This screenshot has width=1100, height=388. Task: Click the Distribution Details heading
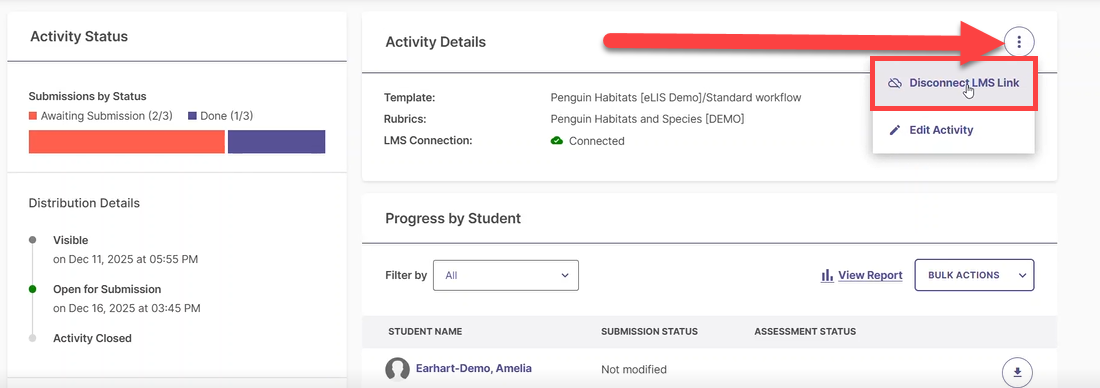click(x=84, y=203)
